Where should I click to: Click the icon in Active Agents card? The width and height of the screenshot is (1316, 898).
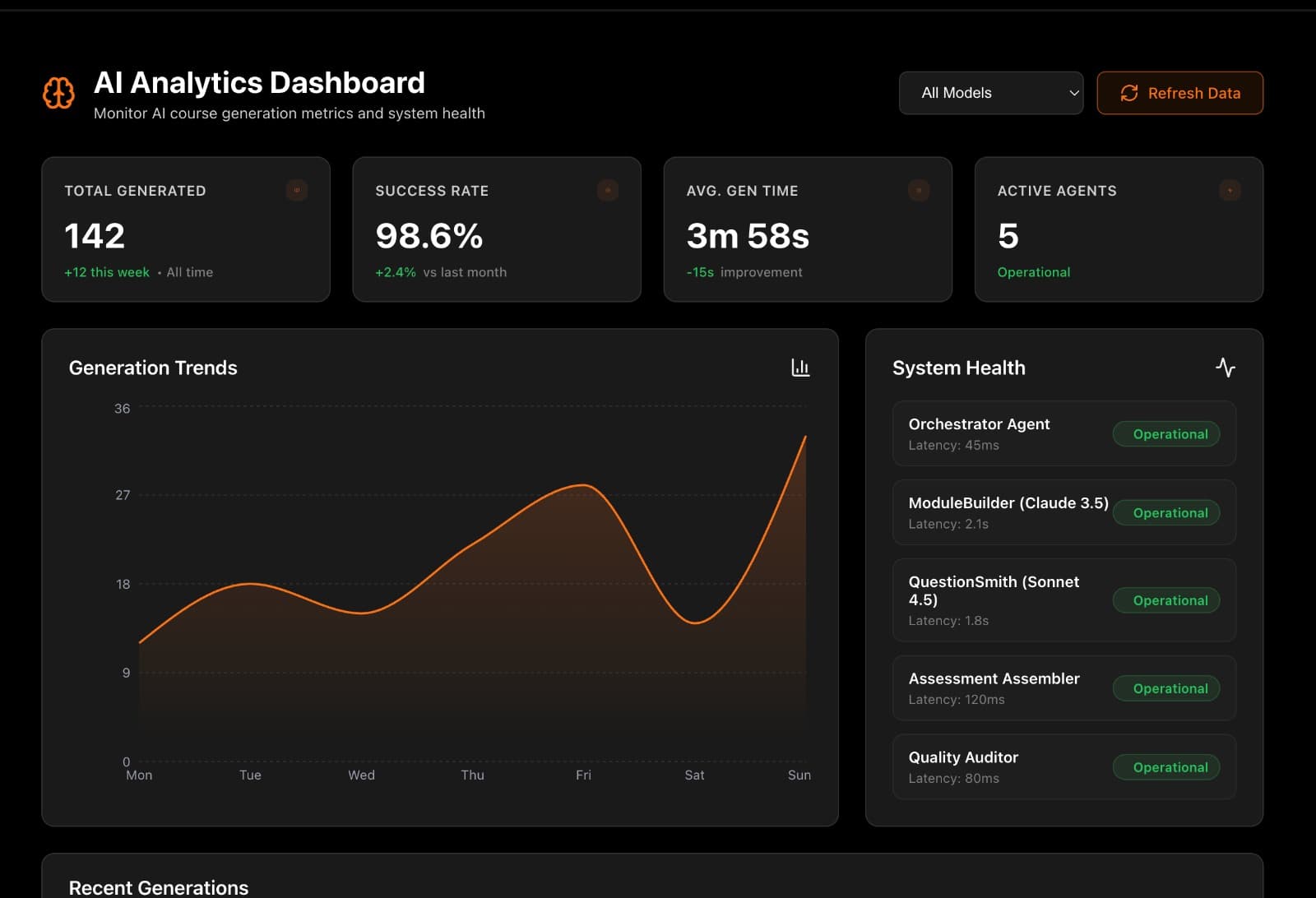[1230, 190]
